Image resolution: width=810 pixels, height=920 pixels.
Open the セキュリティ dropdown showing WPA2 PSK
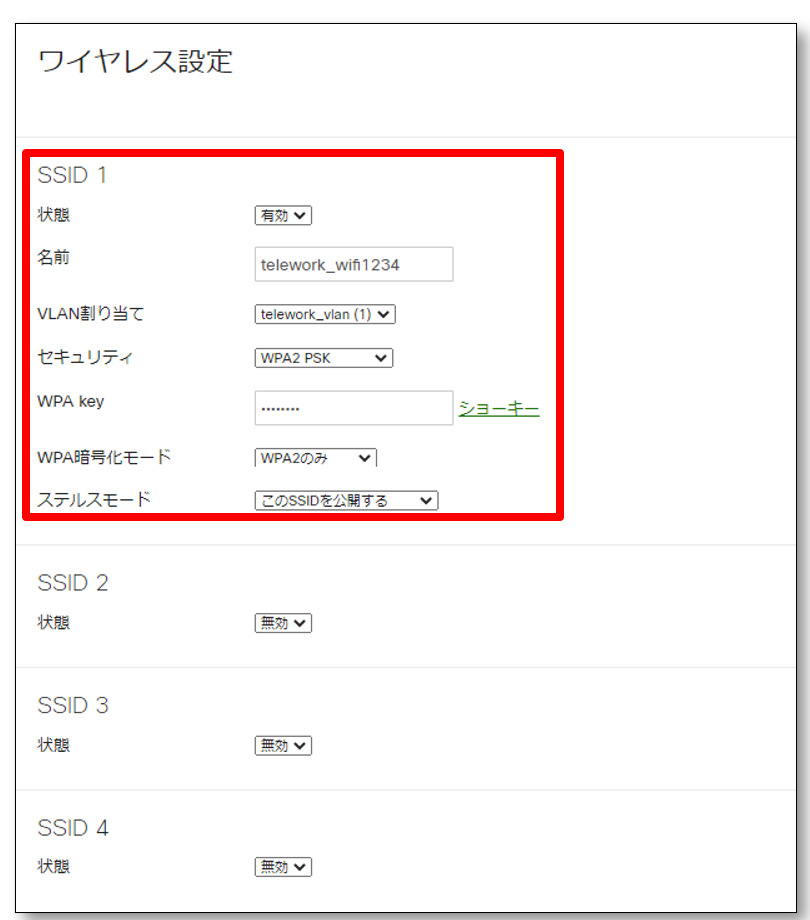(x=324, y=358)
